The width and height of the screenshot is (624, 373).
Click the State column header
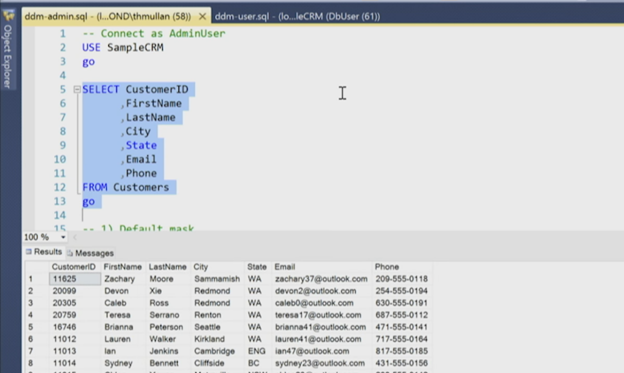(x=257, y=267)
